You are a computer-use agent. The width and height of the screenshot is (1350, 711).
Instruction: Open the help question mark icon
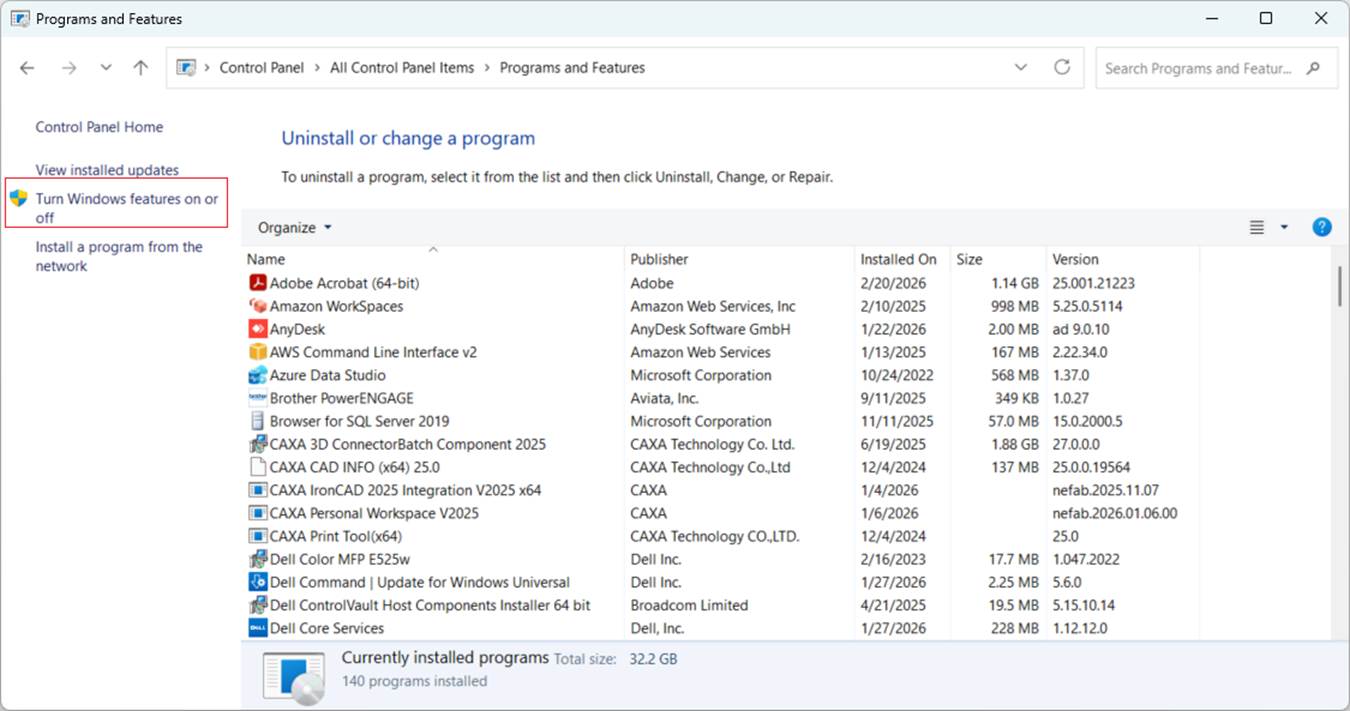pyautogui.click(x=1321, y=227)
